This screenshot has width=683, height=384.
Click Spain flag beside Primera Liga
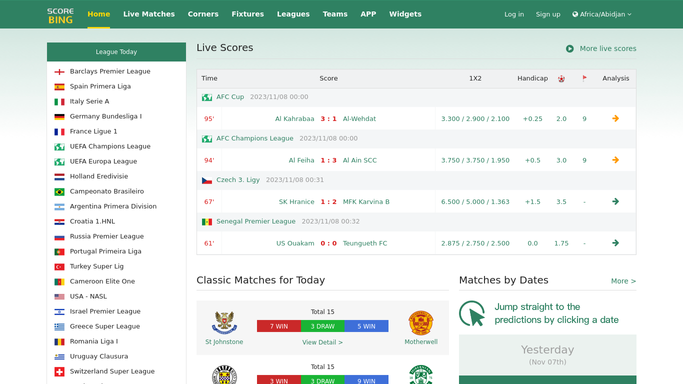point(59,87)
